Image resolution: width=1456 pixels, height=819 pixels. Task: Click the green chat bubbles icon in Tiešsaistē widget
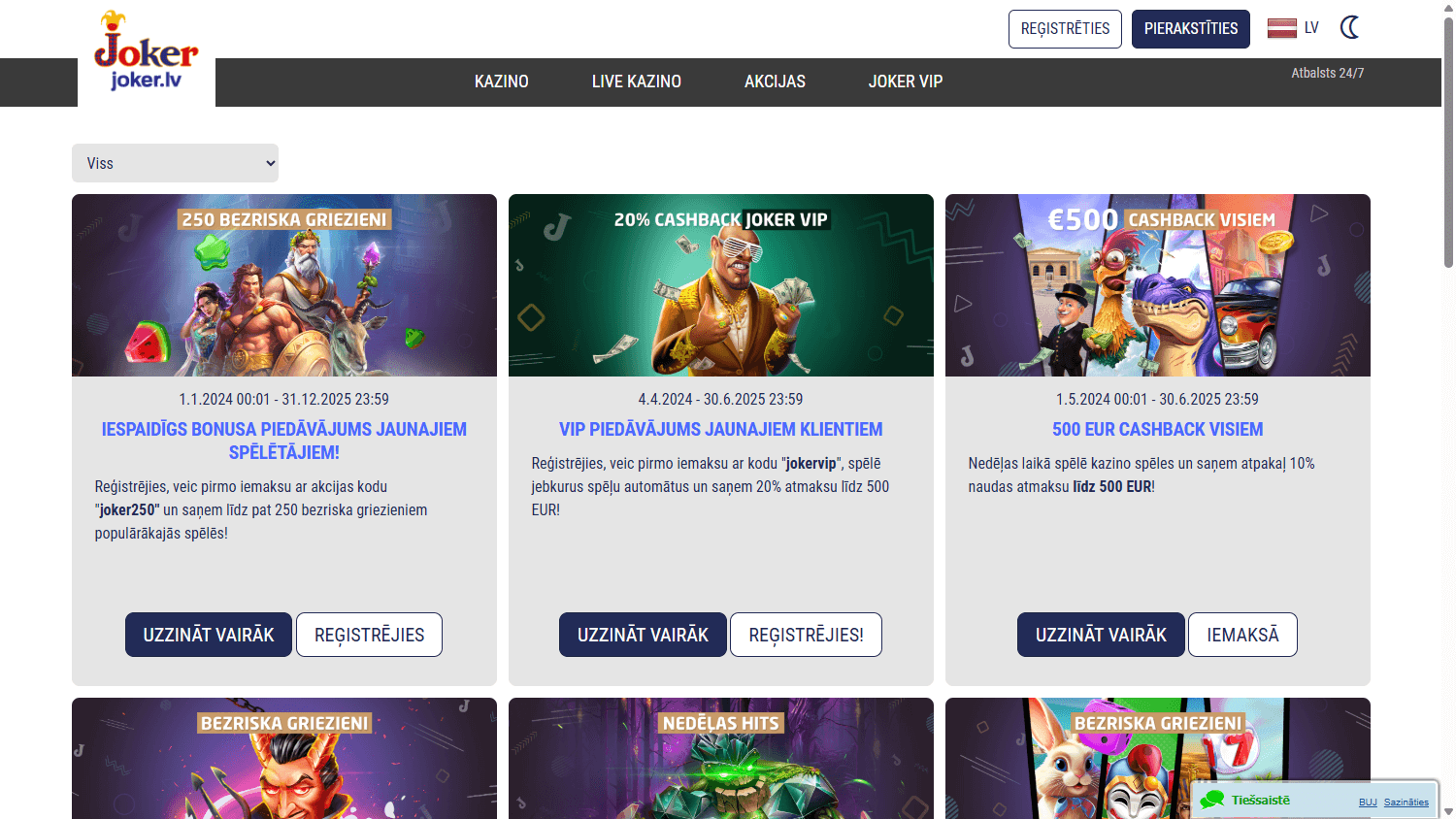(1211, 800)
